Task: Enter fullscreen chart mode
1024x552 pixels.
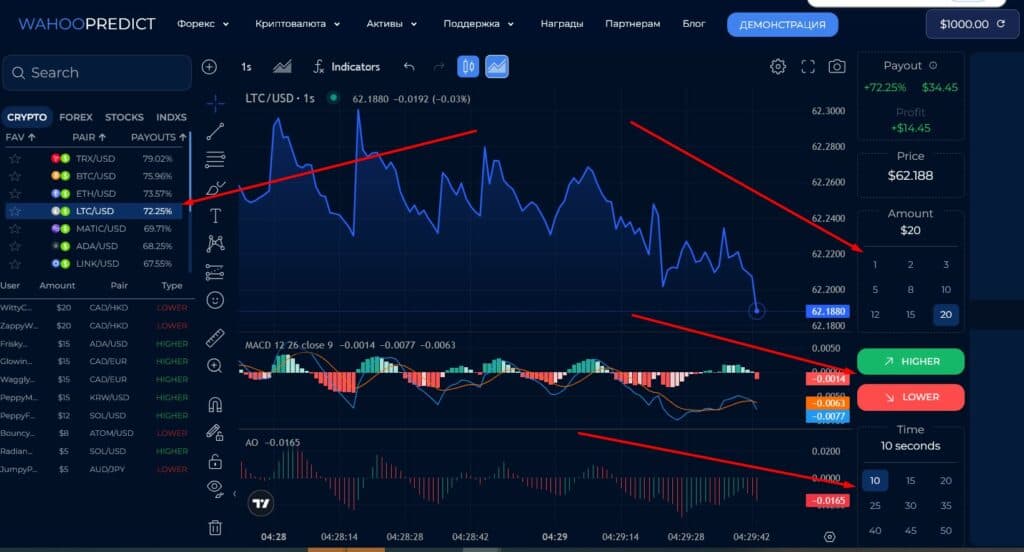Action: pyautogui.click(x=808, y=67)
